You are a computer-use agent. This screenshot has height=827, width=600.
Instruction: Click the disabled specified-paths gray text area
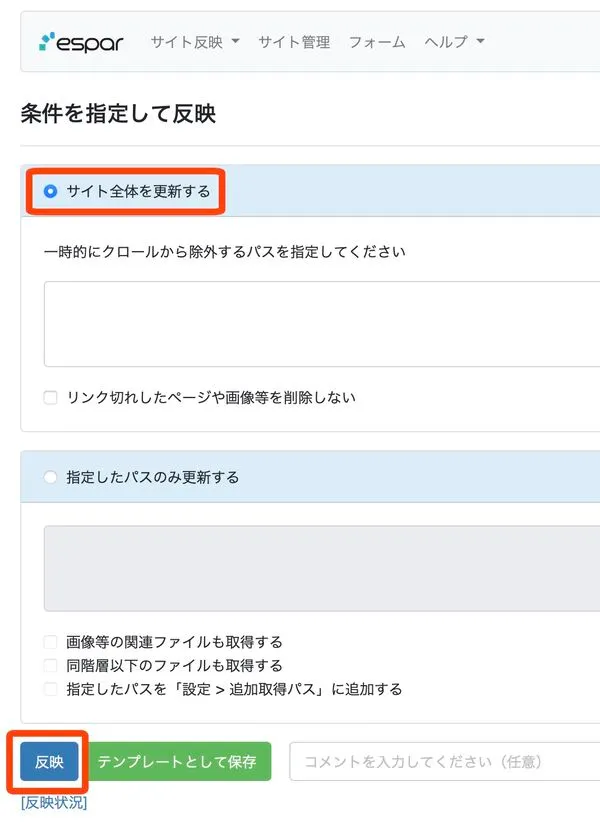coord(320,568)
